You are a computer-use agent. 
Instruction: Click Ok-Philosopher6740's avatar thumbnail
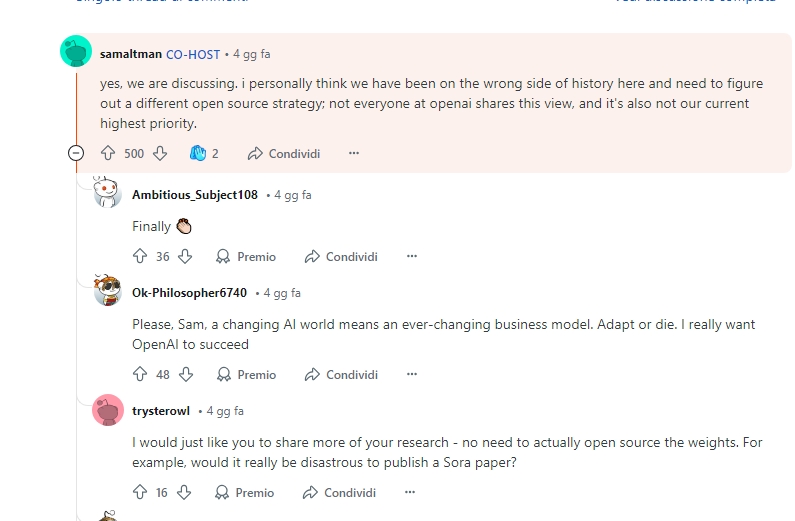point(107,292)
